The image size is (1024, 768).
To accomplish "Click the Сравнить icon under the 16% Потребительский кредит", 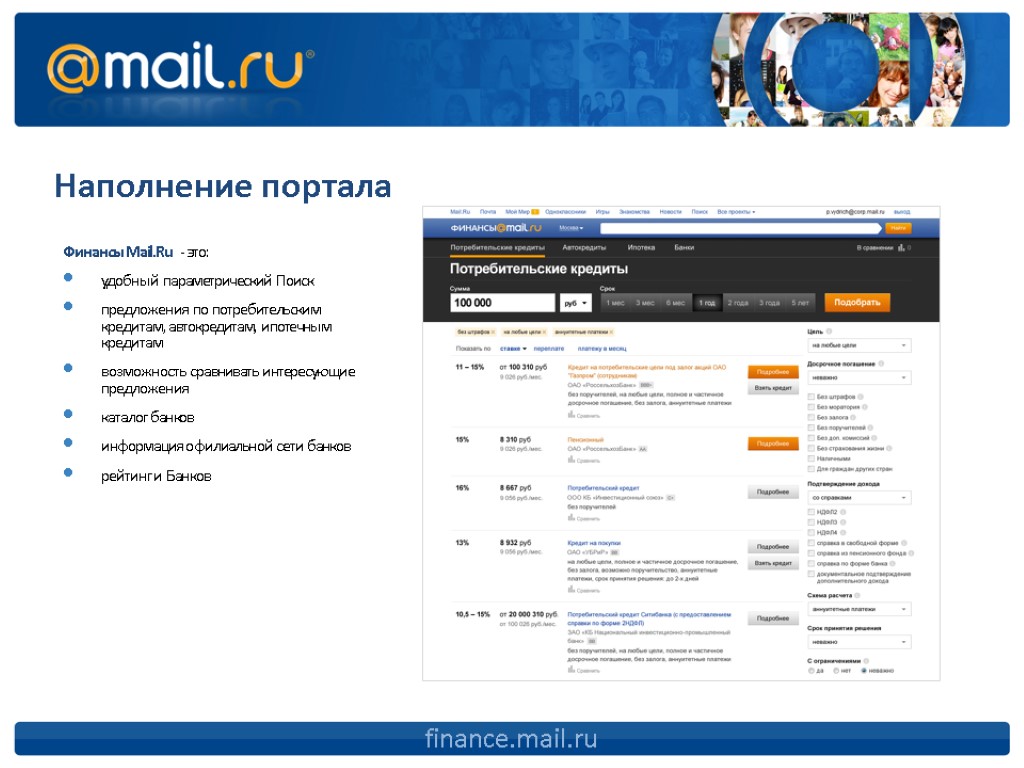I will 571,518.
